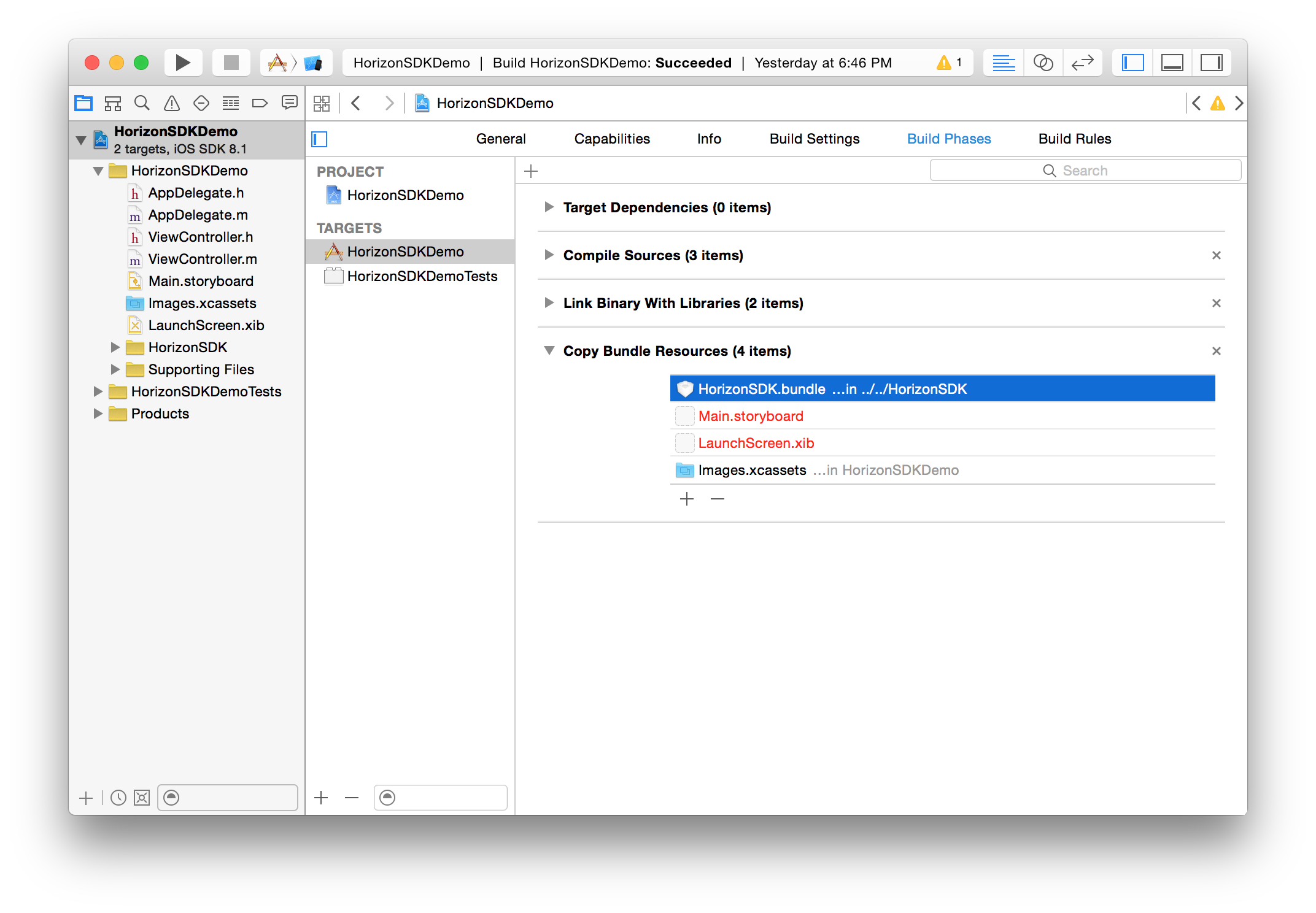Expand Compile Sources section
This screenshot has width=1316, height=913.
(x=549, y=255)
